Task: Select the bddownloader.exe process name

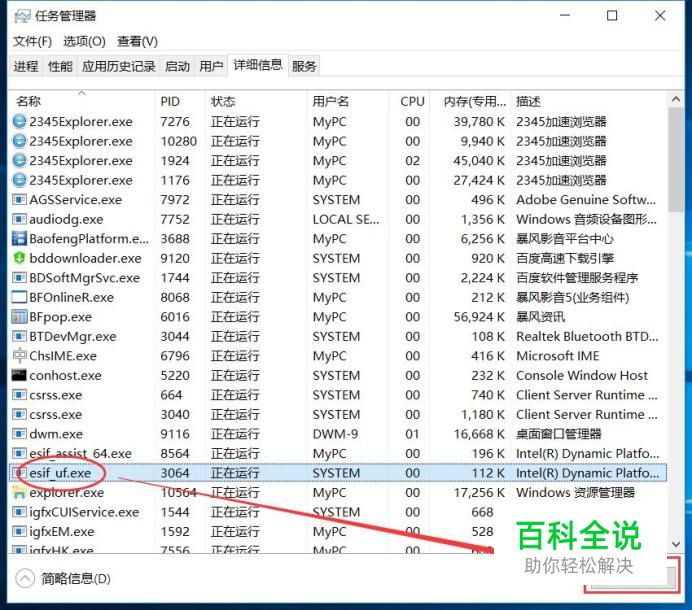Action: click(86, 258)
